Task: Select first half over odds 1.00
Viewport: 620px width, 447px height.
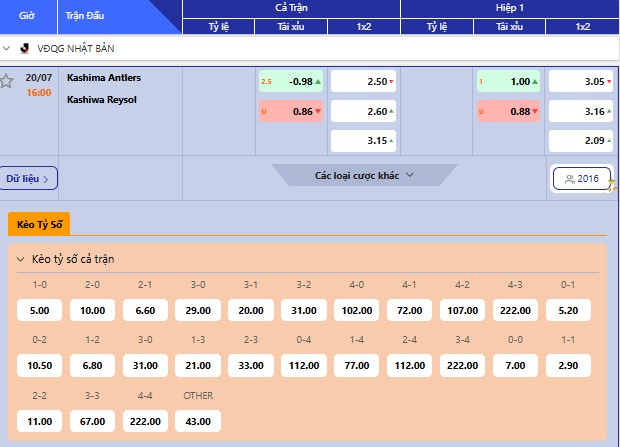Action: point(508,81)
